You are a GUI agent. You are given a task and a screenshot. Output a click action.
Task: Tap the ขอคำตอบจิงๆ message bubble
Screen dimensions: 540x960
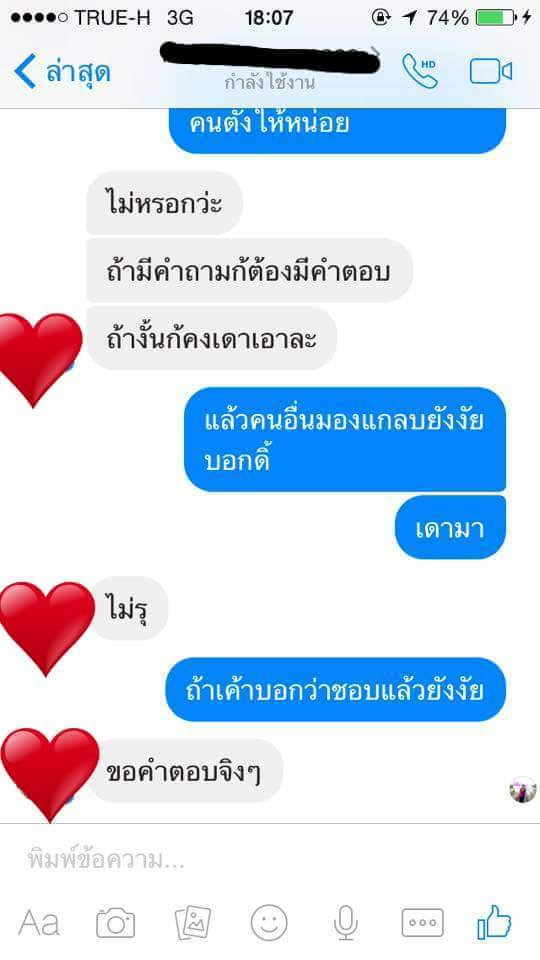point(185,771)
